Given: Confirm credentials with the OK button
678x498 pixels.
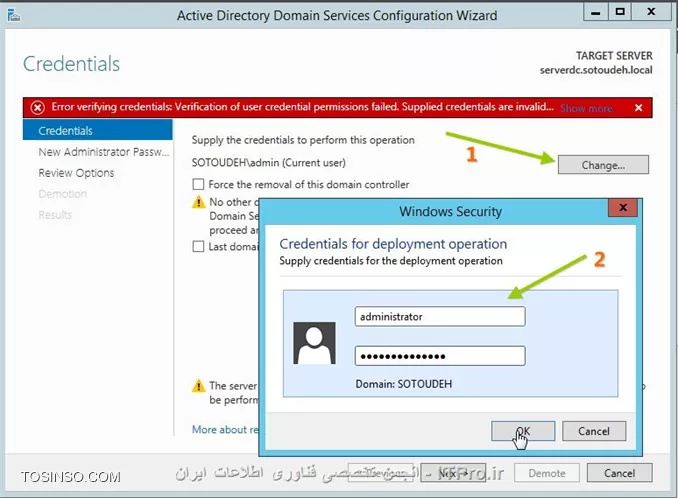Looking at the screenshot, I should click(x=523, y=431).
